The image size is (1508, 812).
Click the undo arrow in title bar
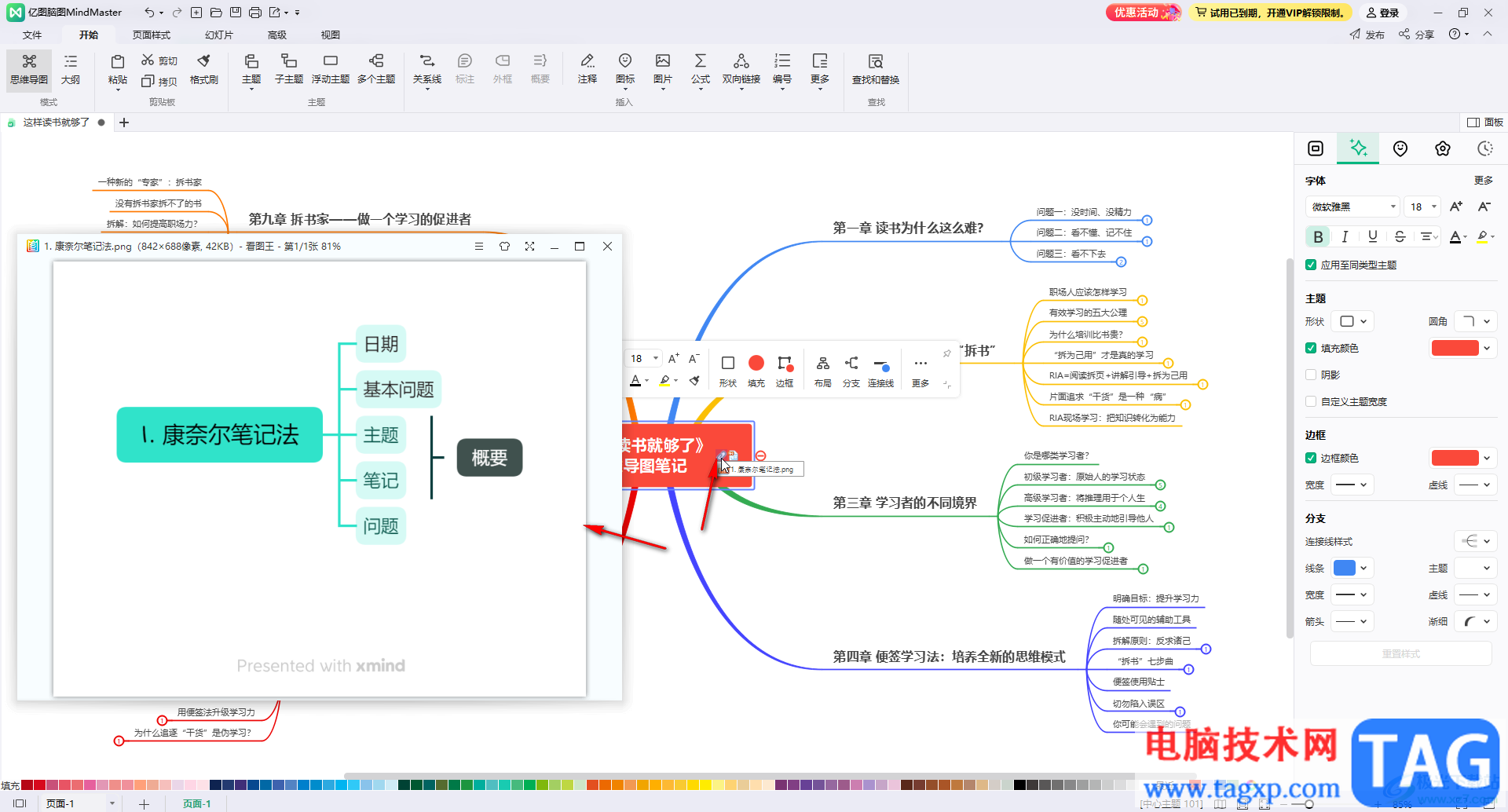pos(149,13)
